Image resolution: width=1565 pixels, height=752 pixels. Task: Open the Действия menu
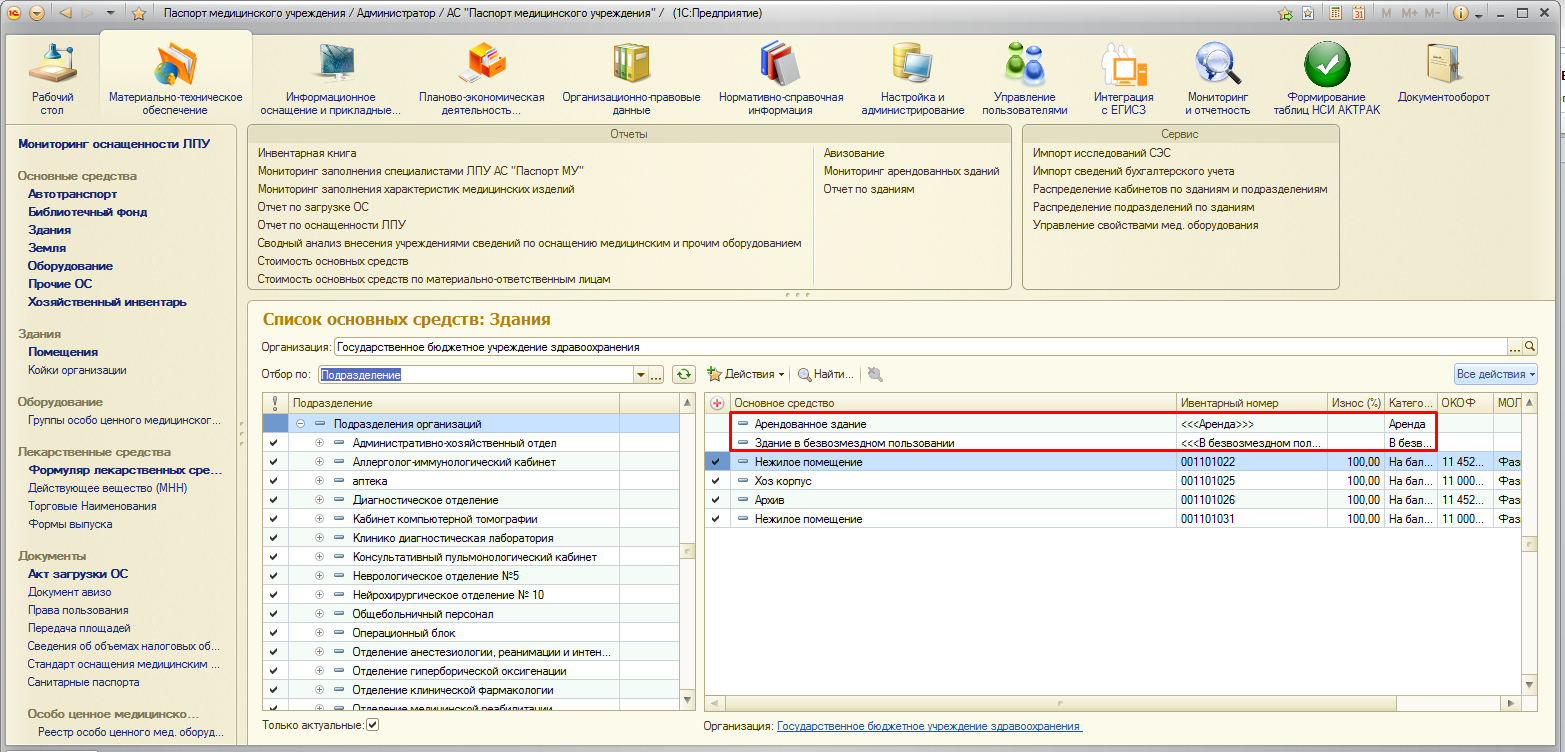[745, 374]
